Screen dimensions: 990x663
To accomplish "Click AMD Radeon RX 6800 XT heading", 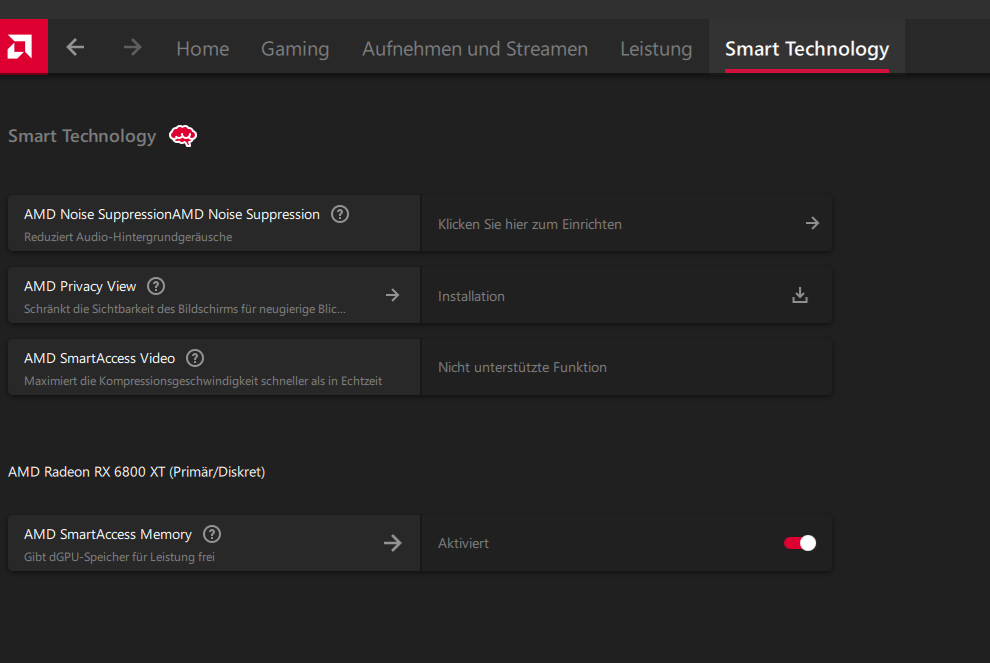I will click(x=136, y=472).
